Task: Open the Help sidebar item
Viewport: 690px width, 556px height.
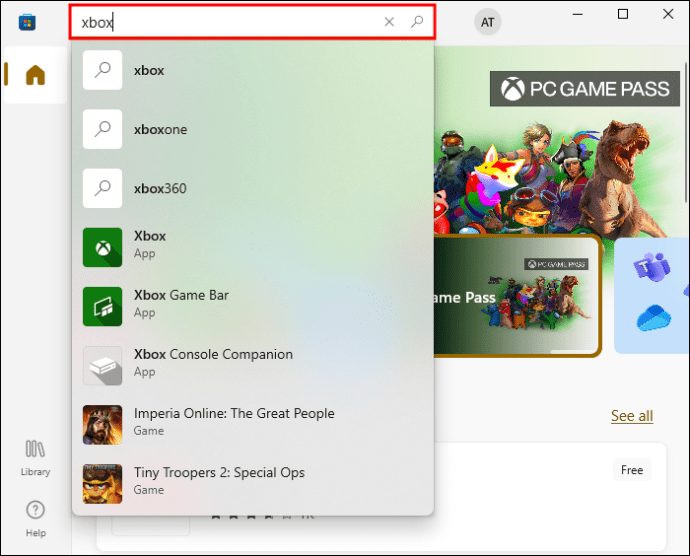Action: pyautogui.click(x=35, y=519)
